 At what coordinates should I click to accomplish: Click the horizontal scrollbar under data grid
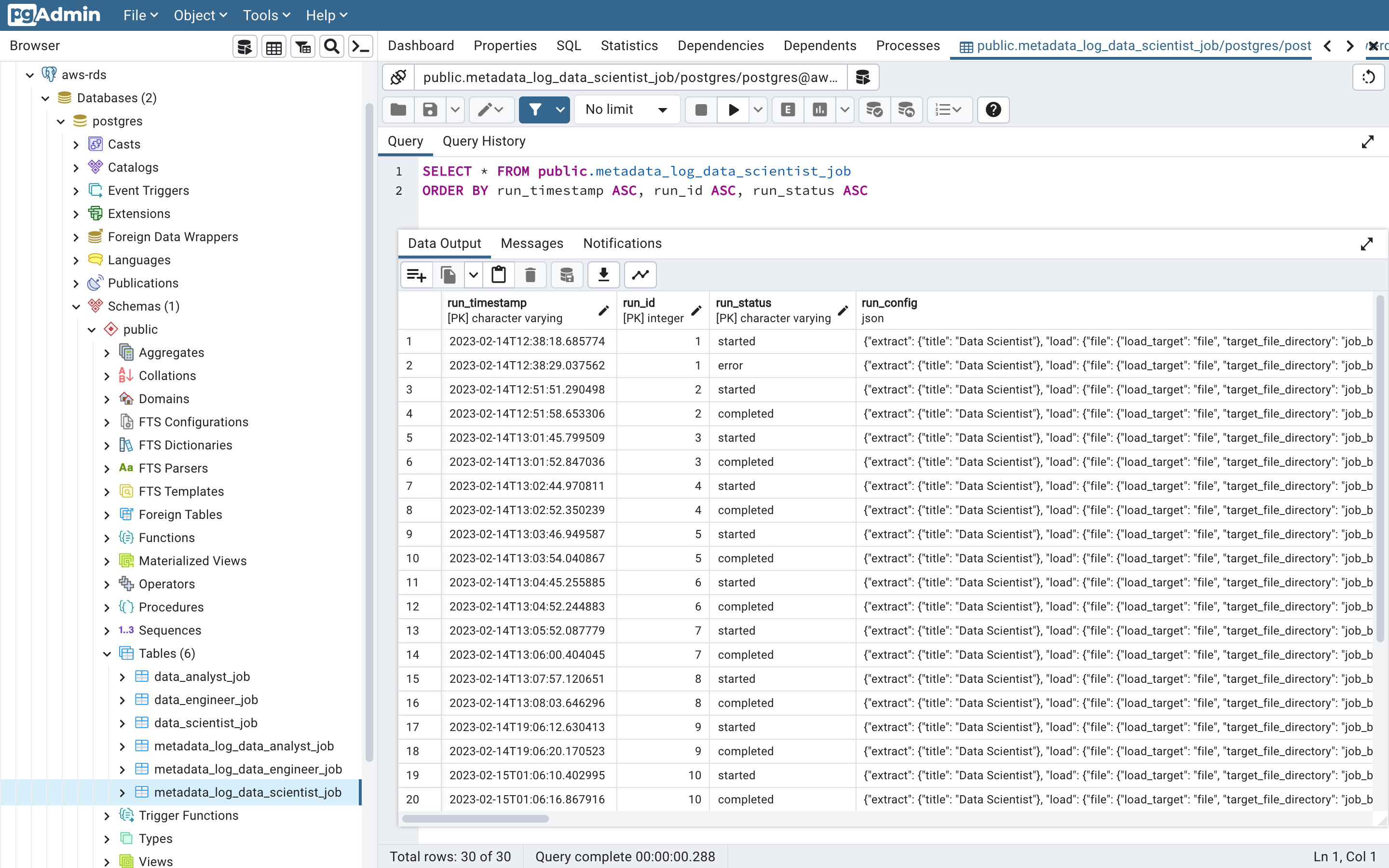(x=475, y=819)
